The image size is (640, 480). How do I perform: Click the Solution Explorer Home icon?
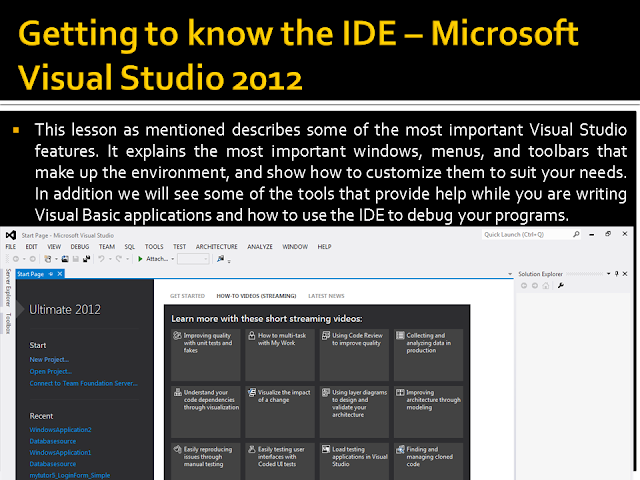click(x=546, y=286)
